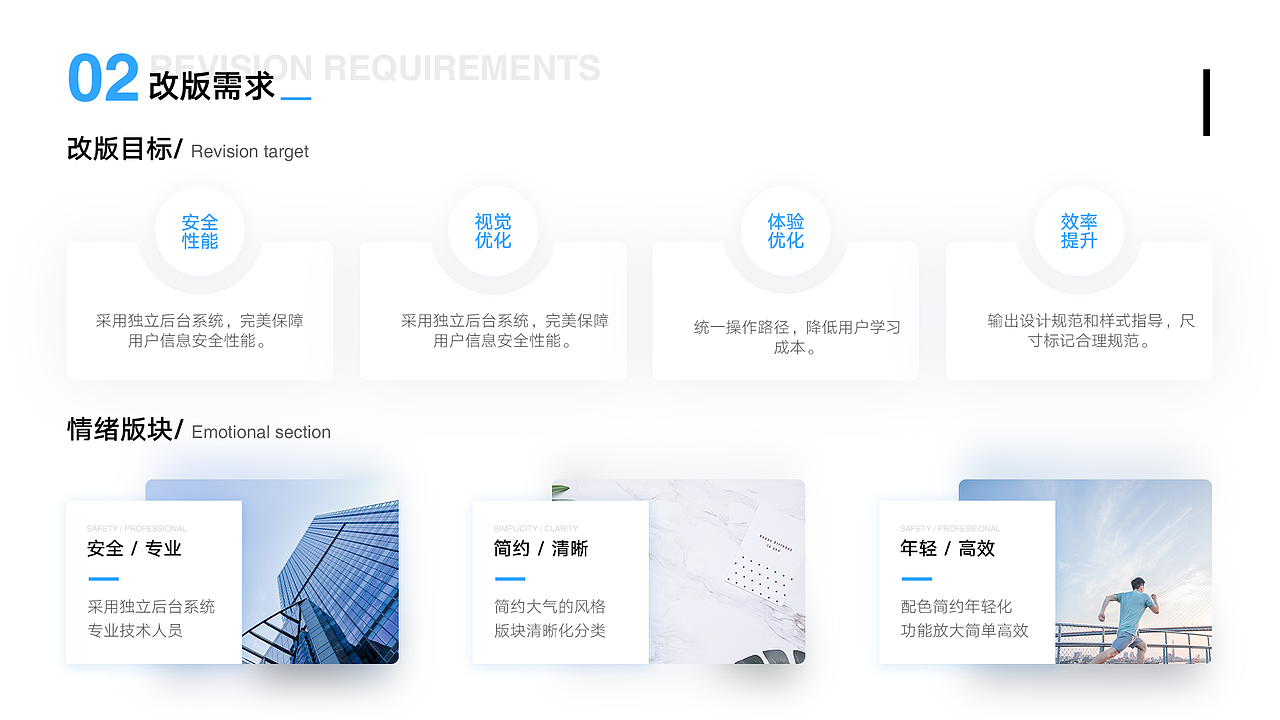The image size is (1280, 720).
Task: Click the black vertical bar top right
Action: (1206, 103)
